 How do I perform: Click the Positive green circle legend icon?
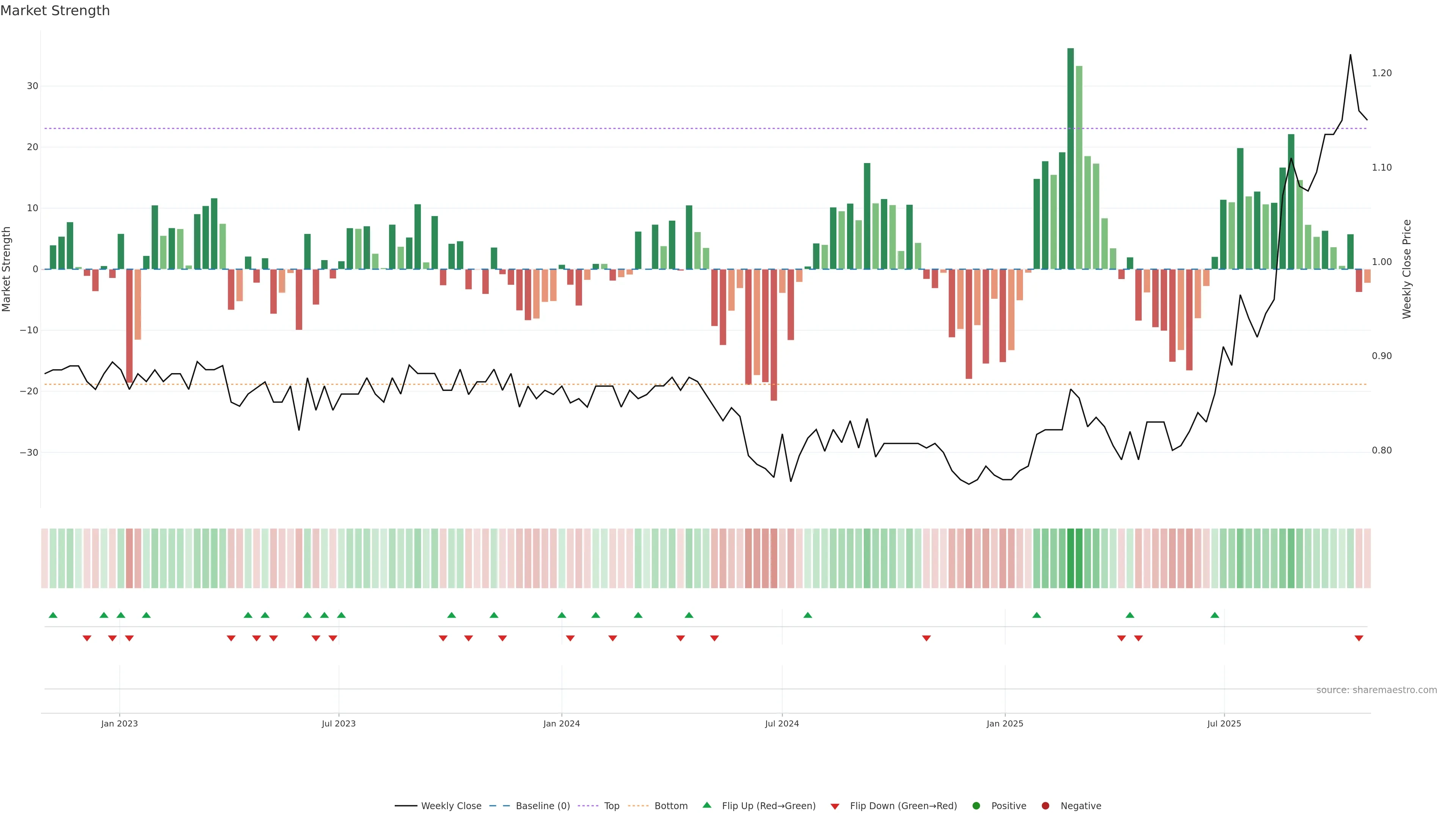point(976,805)
